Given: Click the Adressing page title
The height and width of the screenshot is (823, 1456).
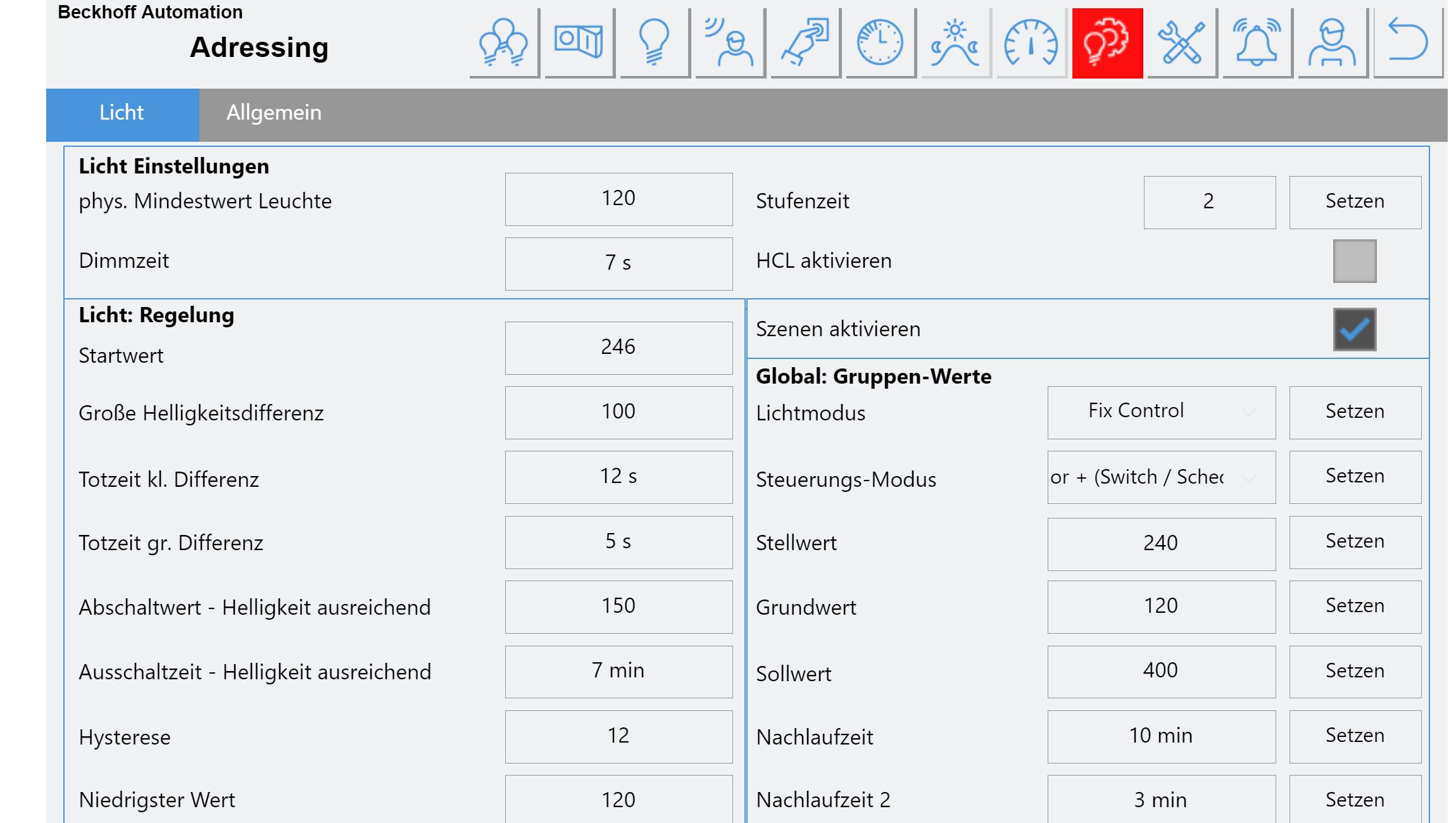Looking at the screenshot, I should 260,47.
